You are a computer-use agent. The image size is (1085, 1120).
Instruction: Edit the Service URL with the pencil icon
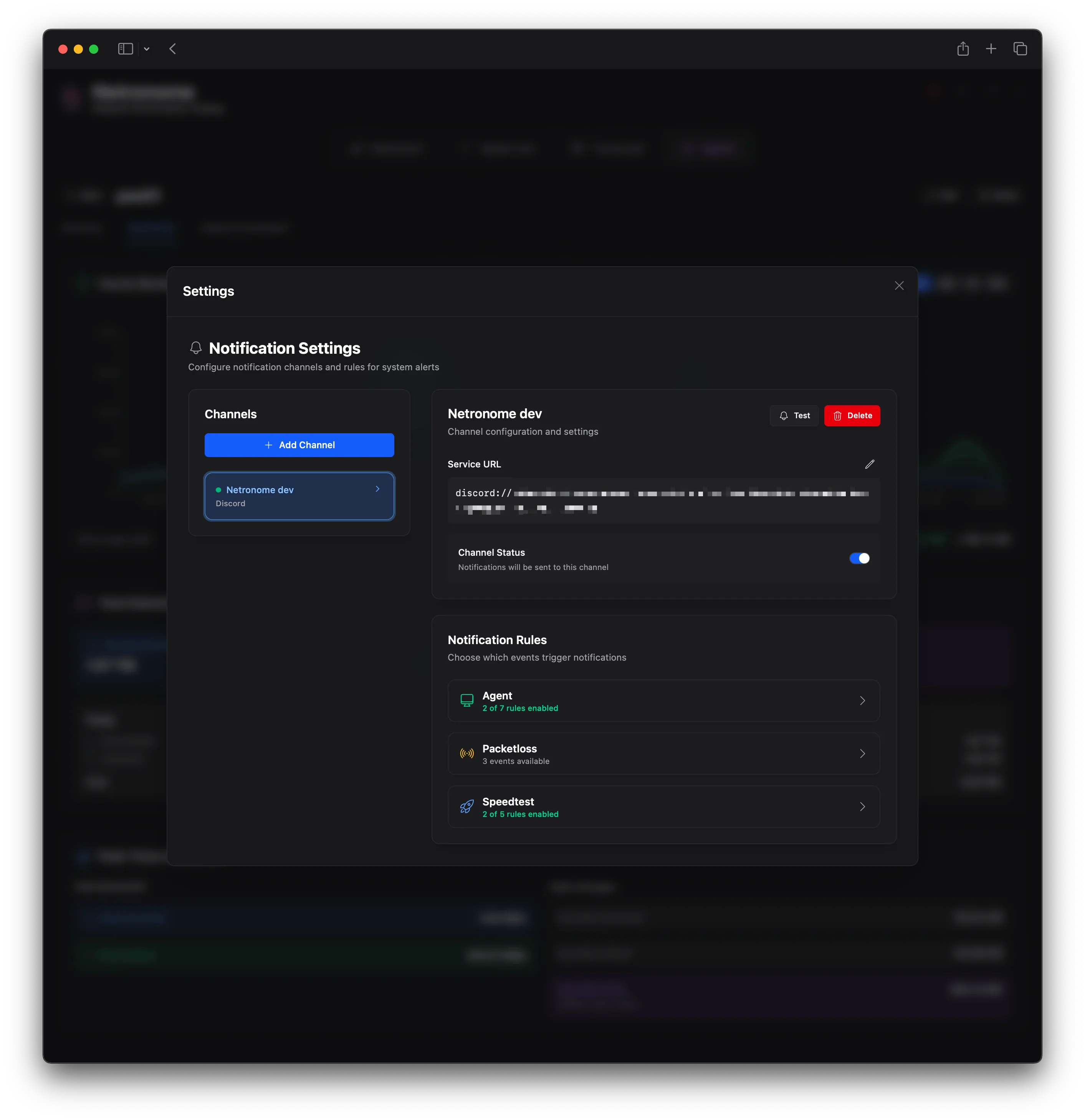click(869, 465)
